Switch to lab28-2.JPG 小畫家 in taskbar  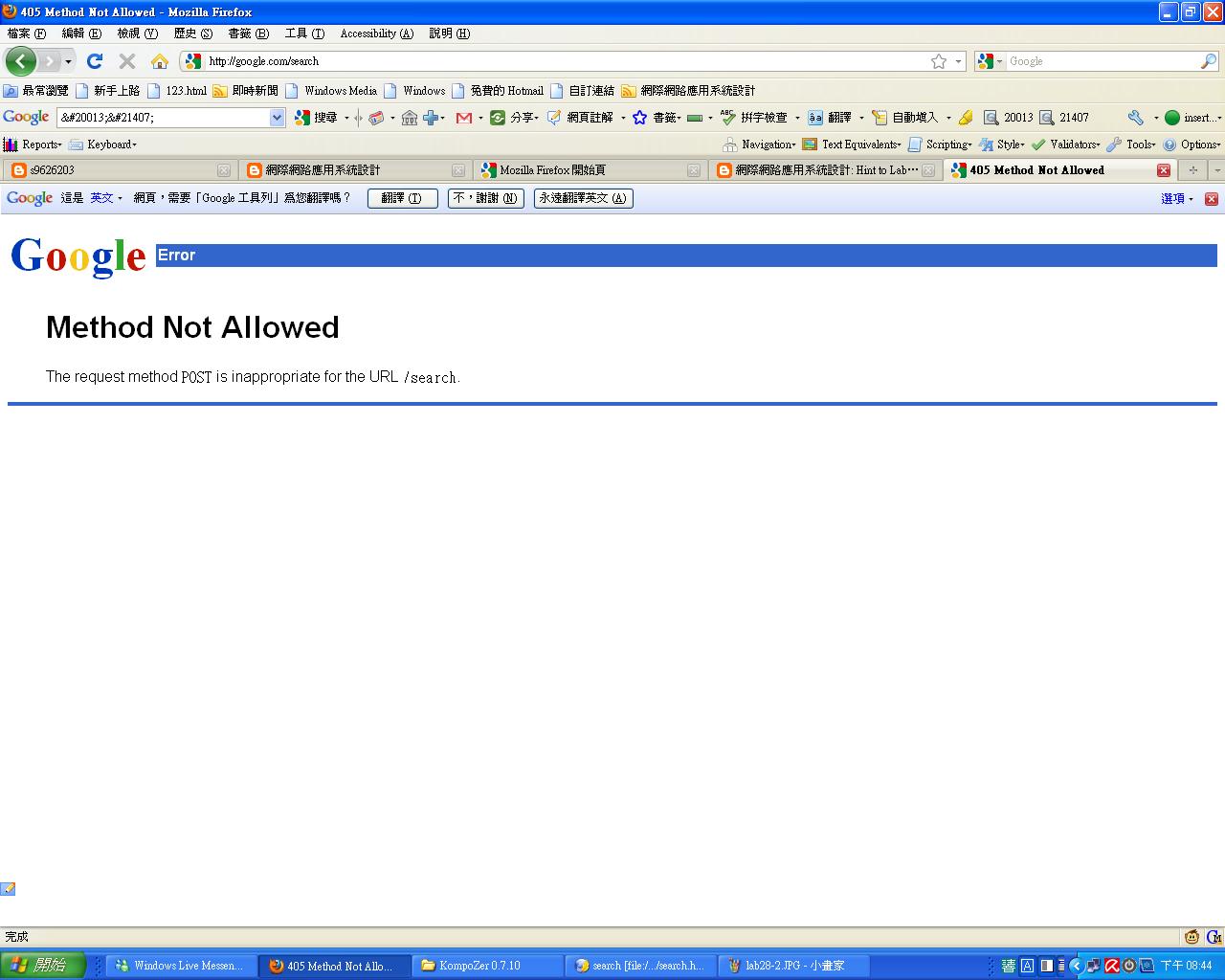click(793, 966)
